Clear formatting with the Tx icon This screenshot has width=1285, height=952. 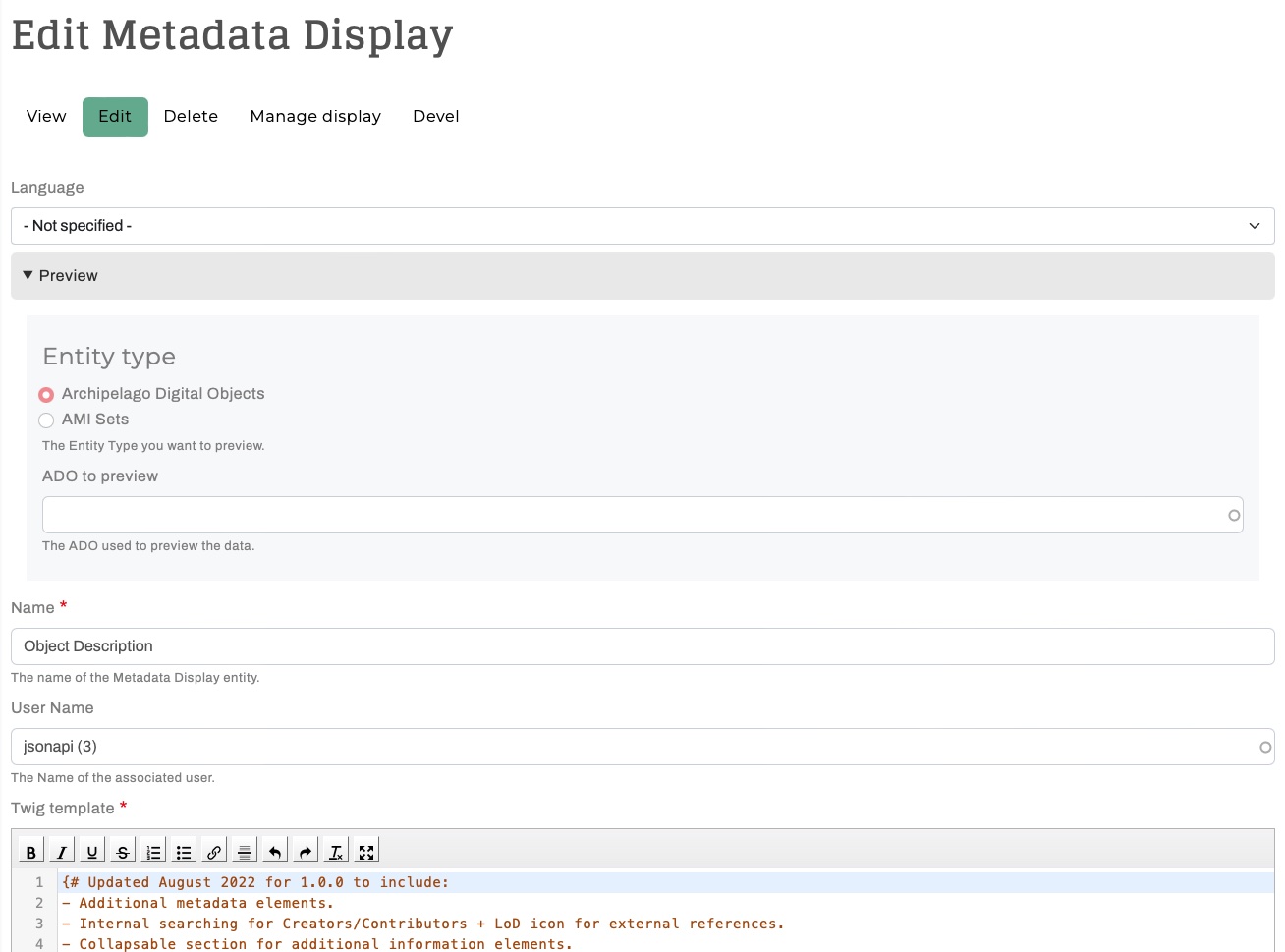(x=336, y=852)
